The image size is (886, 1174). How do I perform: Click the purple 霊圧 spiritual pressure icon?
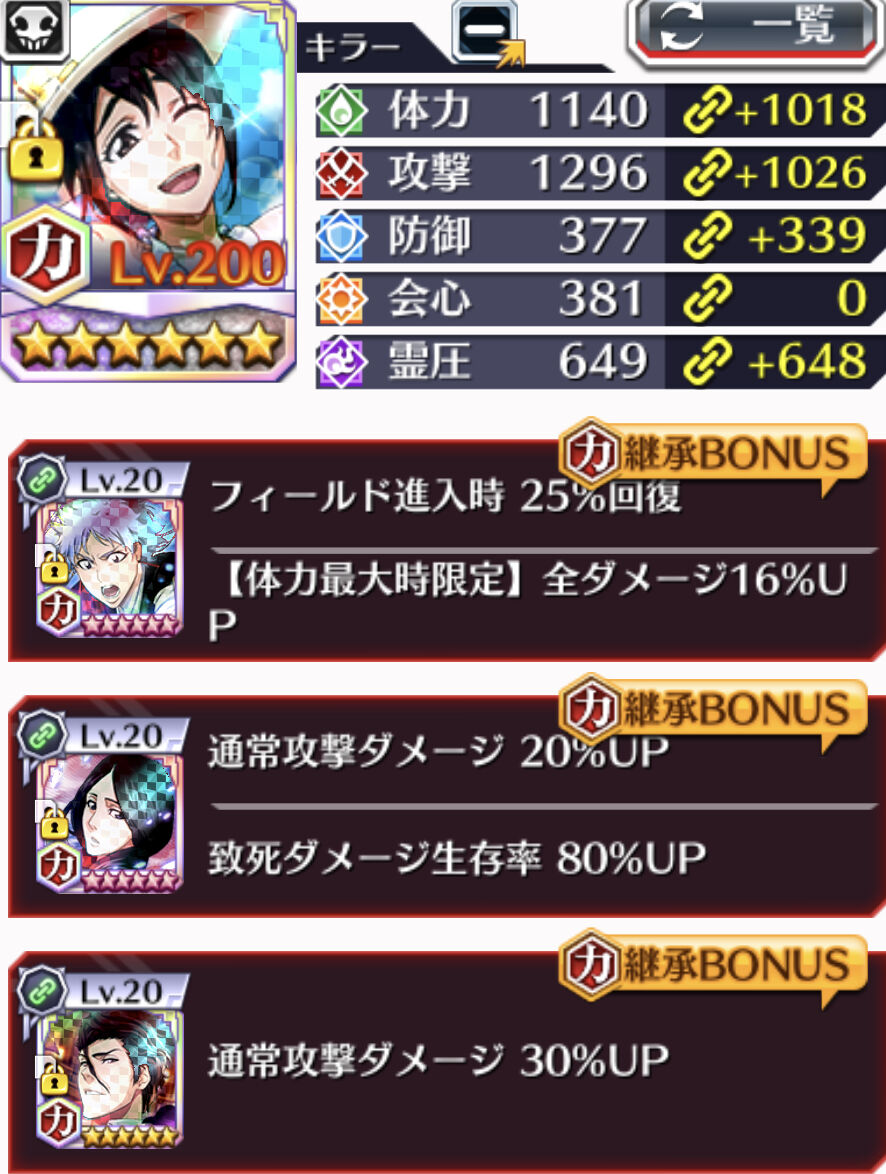tap(342, 362)
